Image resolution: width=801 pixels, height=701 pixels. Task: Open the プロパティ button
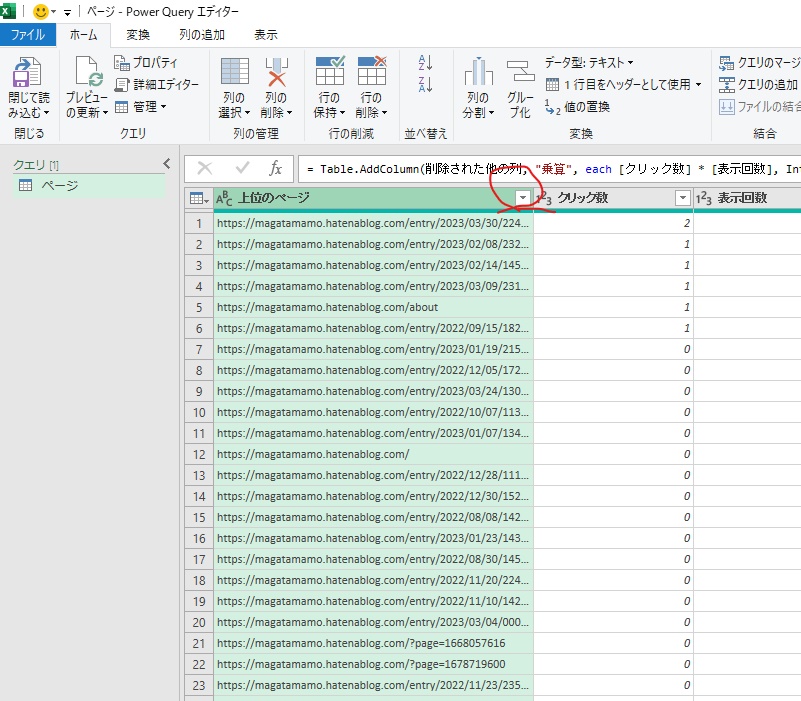[x=146, y=62]
